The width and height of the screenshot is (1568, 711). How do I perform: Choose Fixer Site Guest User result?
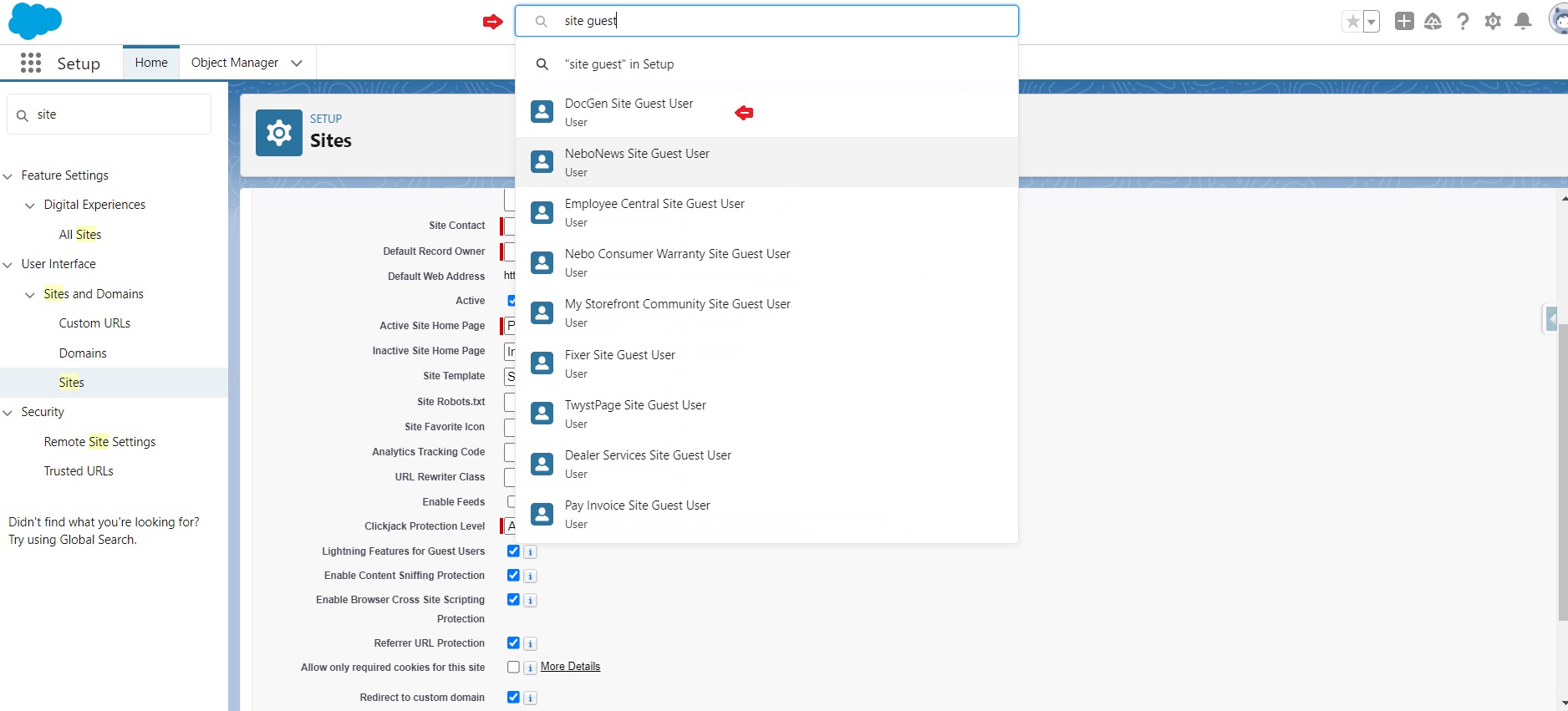pyautogui.click(x=766, y=363)
